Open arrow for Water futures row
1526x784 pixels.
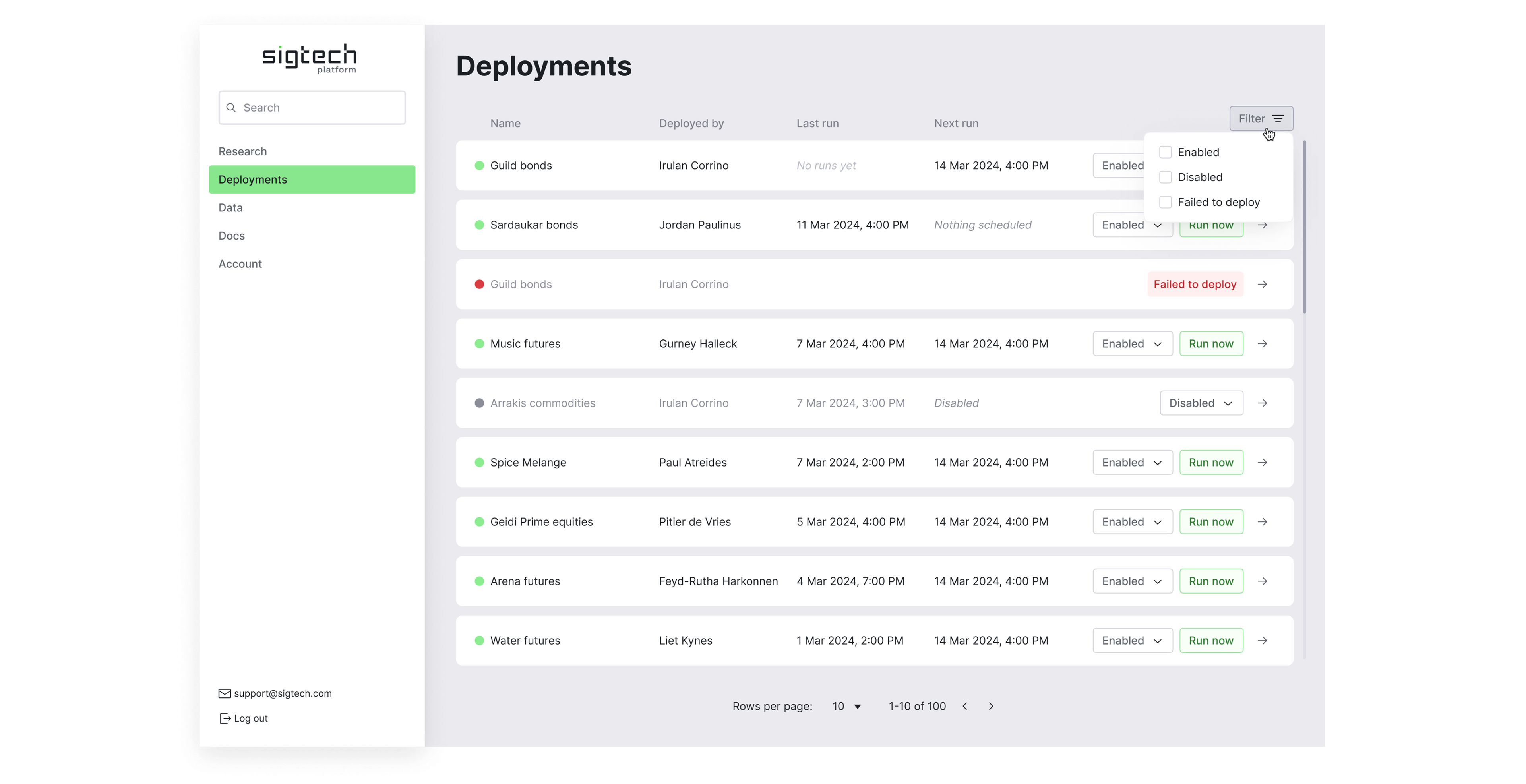click(1263, 640)
